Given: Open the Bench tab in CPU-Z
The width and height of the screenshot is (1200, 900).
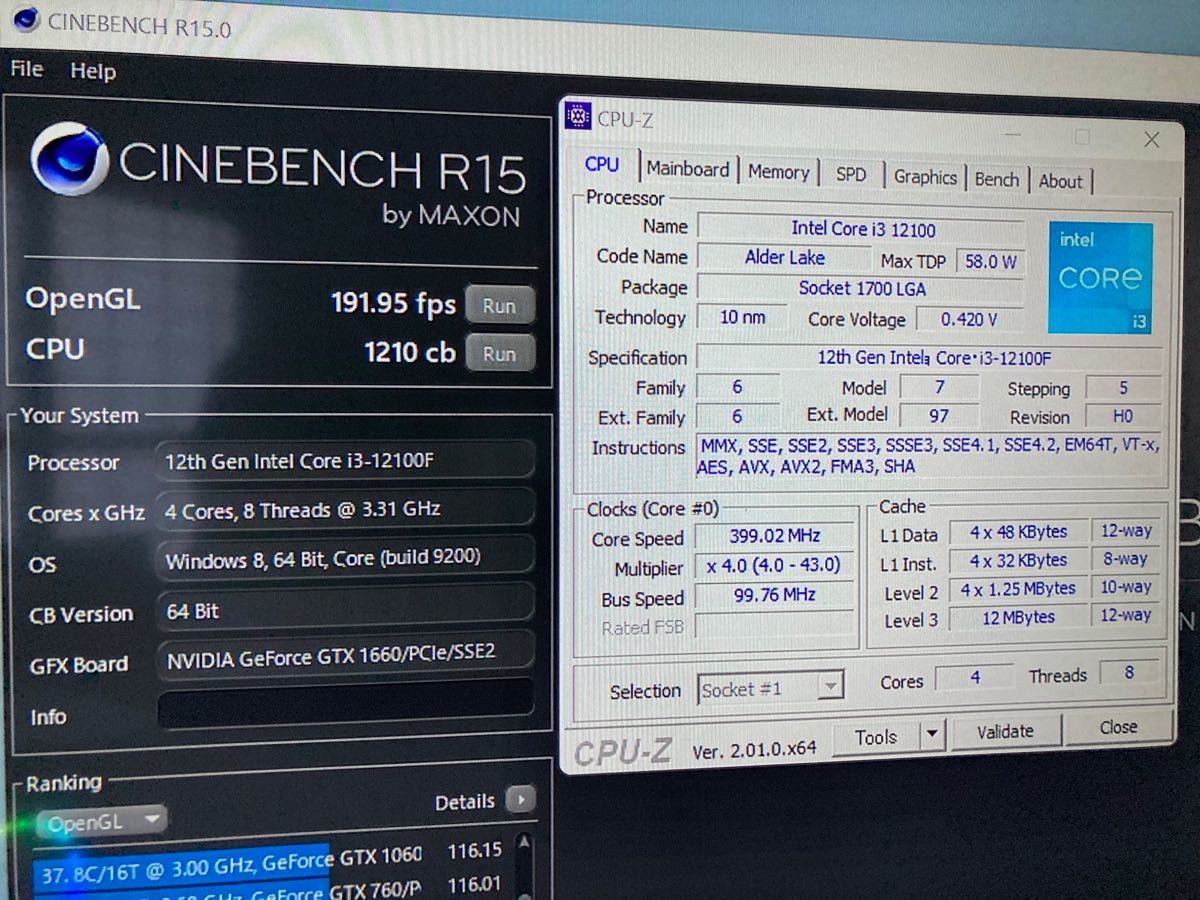Looking at the screenshot, I should tap(997, 179).
